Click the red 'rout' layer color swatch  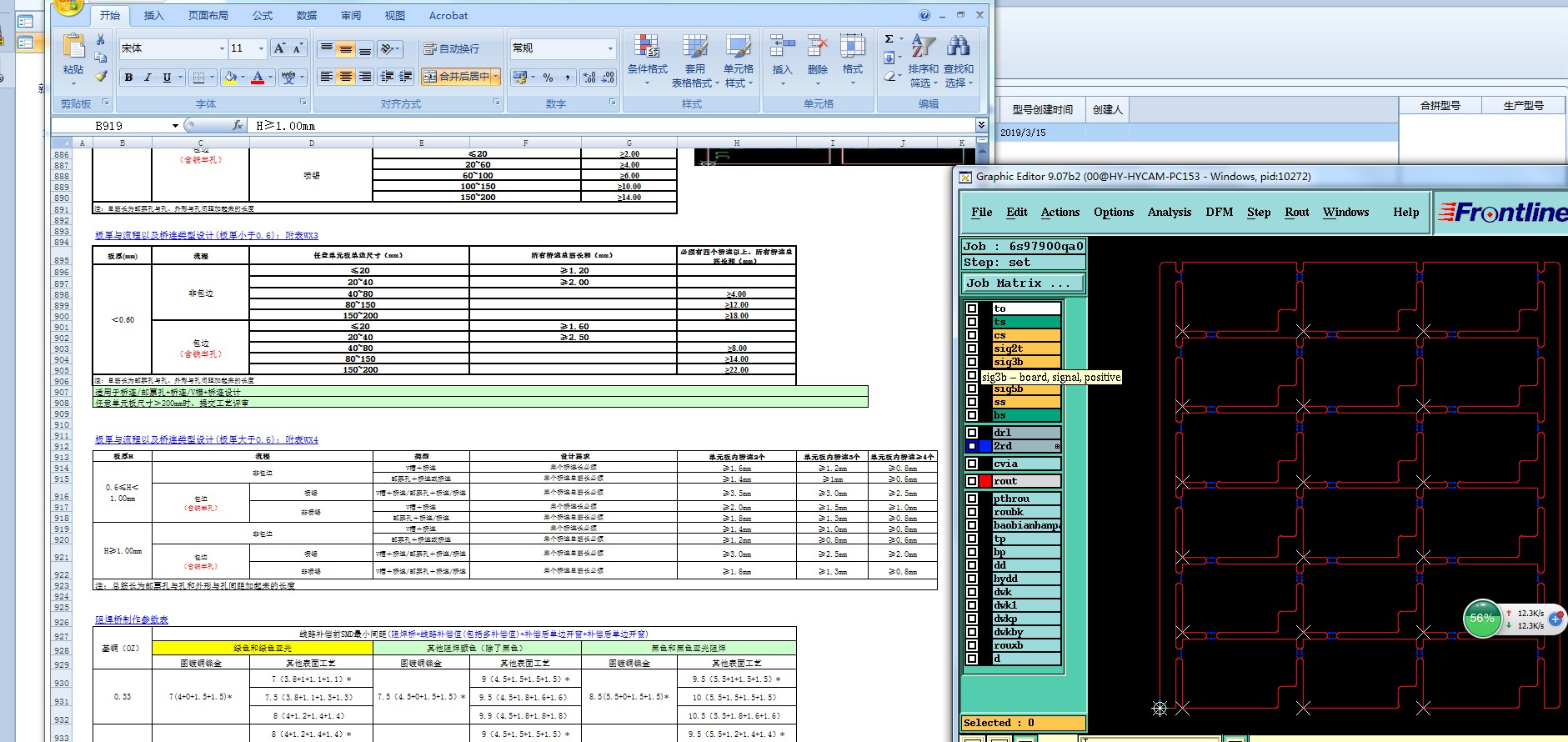[x=985, y=481]
